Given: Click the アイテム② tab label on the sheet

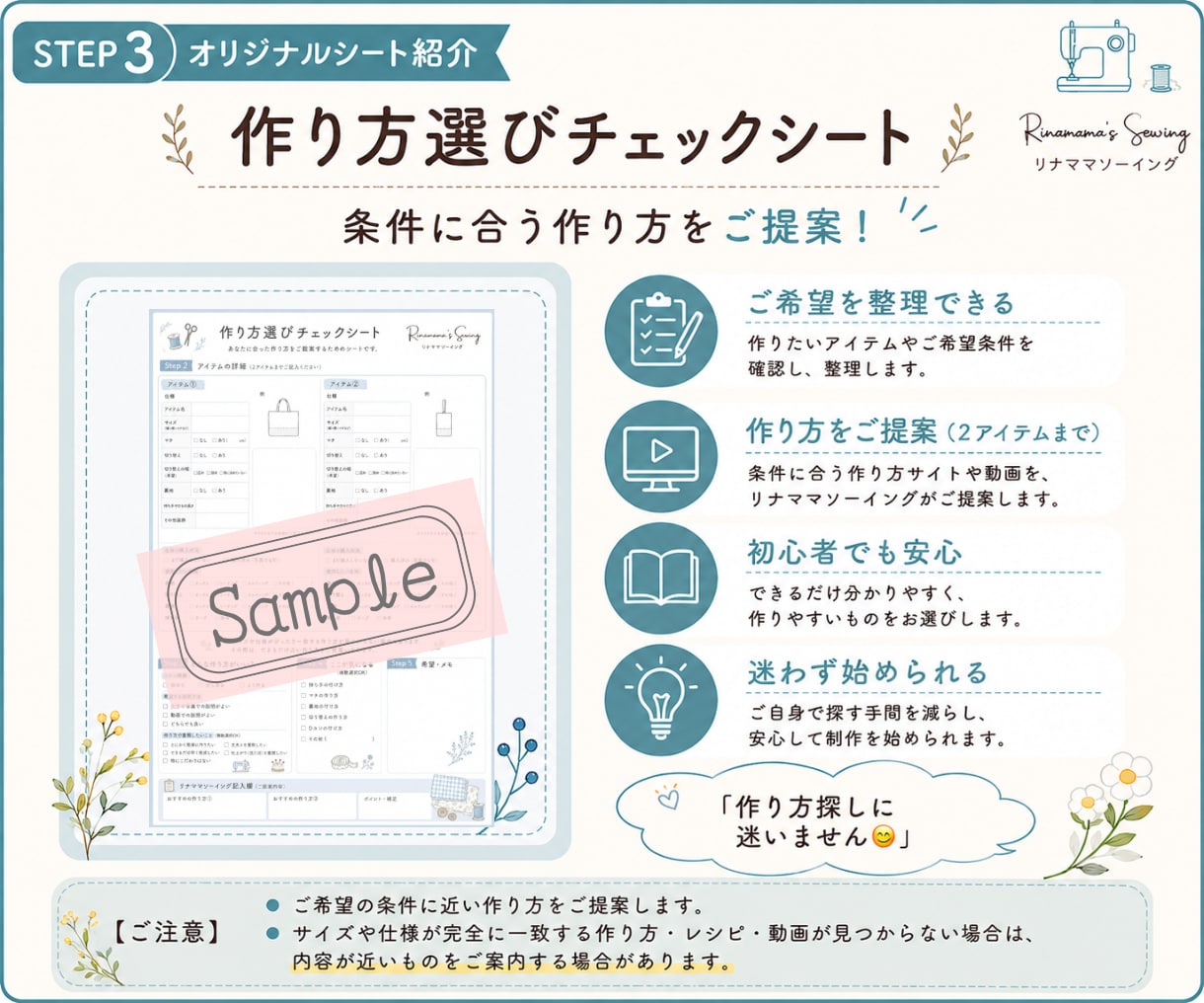Looking at the screenshot, I should [343, 384].
